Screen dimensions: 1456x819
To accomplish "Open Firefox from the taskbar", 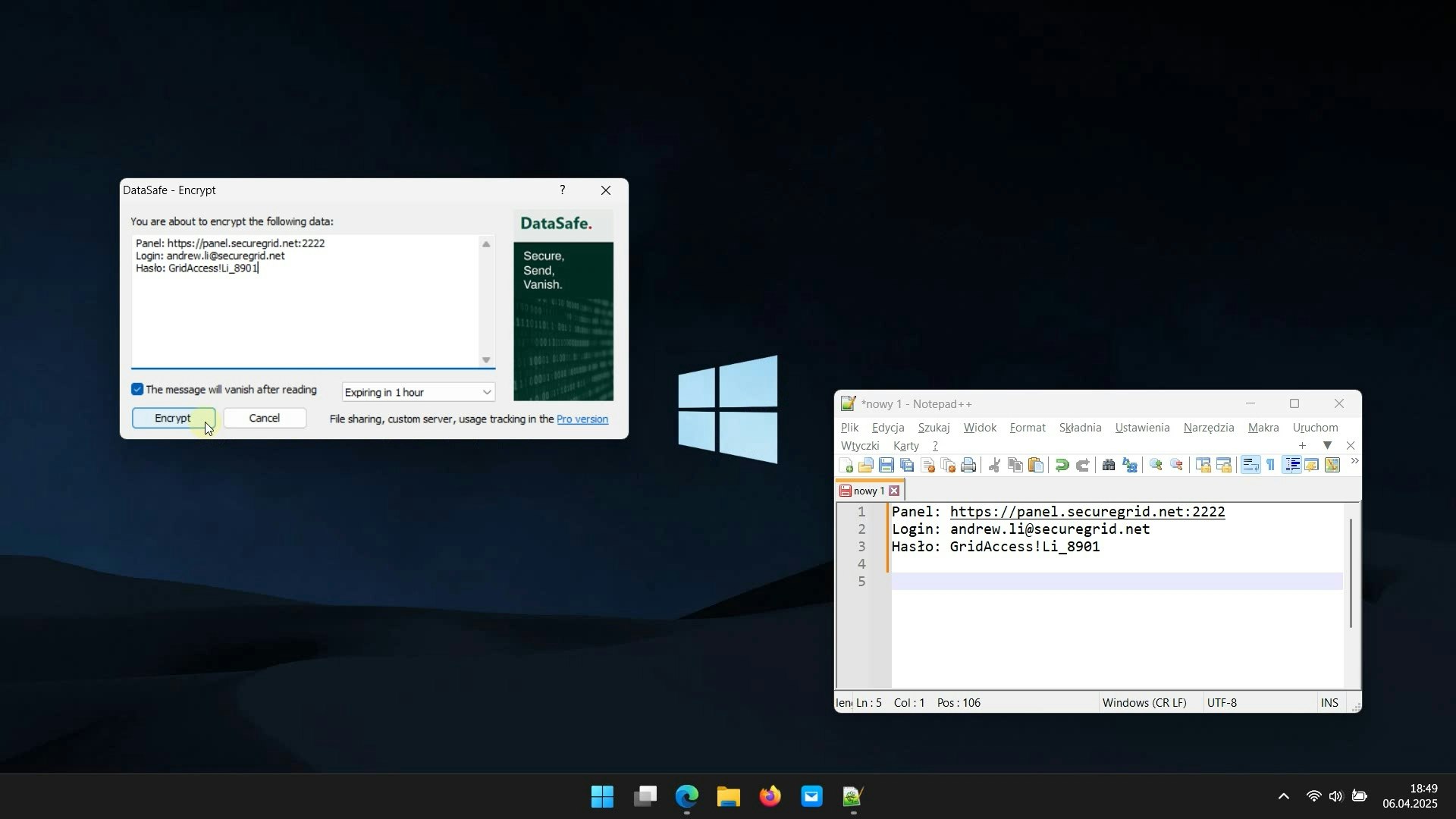I will tap(770, 797).
